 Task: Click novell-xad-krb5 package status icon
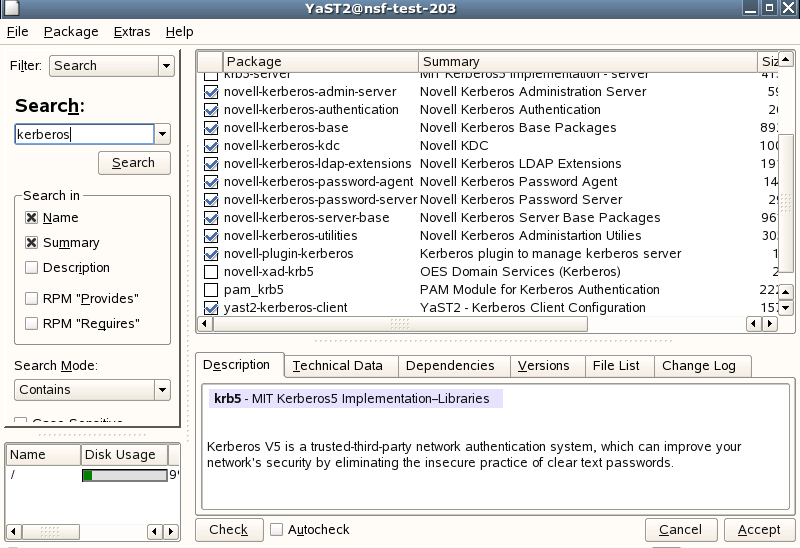point(211,272)
